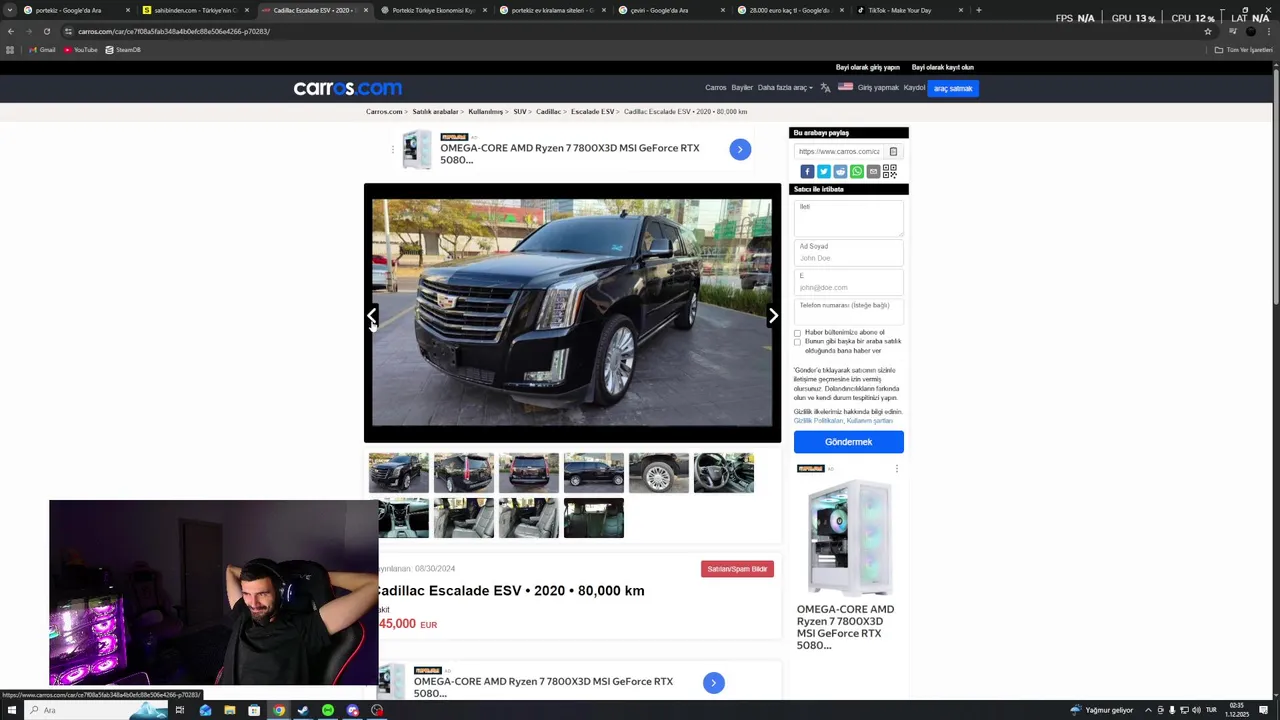Select wheel close-up thumbnail
This screenshot has height=720, width=1280.
pyautogui.click(x=659, y=473)
